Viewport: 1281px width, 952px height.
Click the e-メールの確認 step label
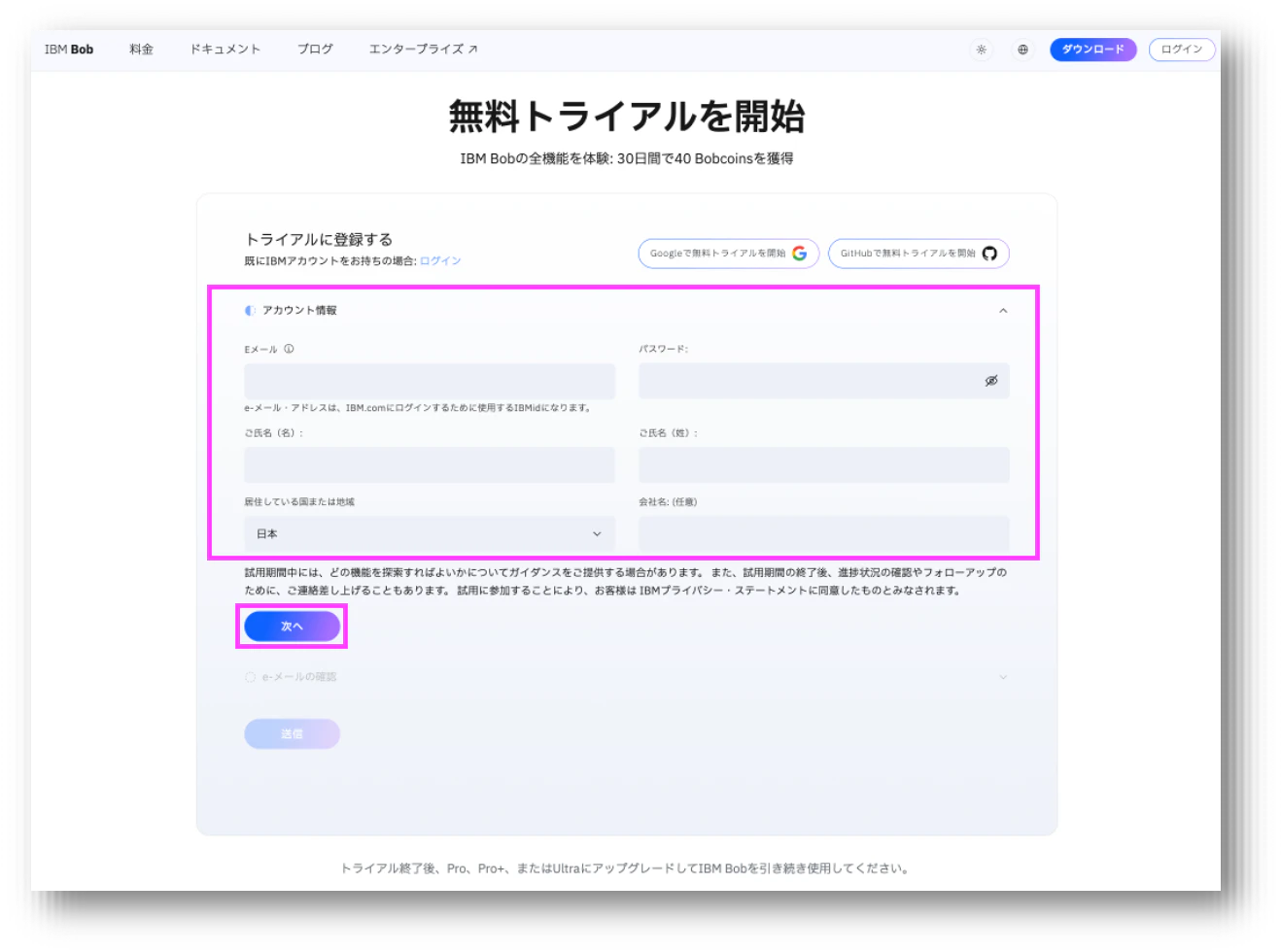299,677
